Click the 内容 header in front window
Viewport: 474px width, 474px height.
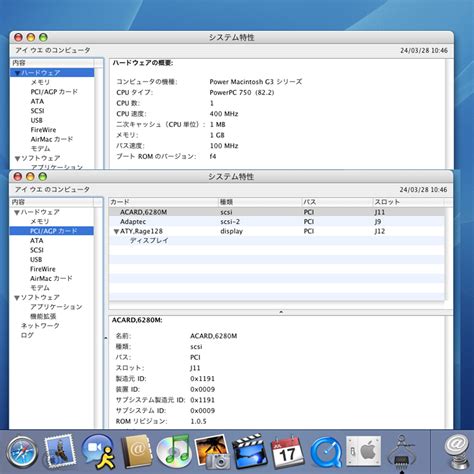coord(52,202)
